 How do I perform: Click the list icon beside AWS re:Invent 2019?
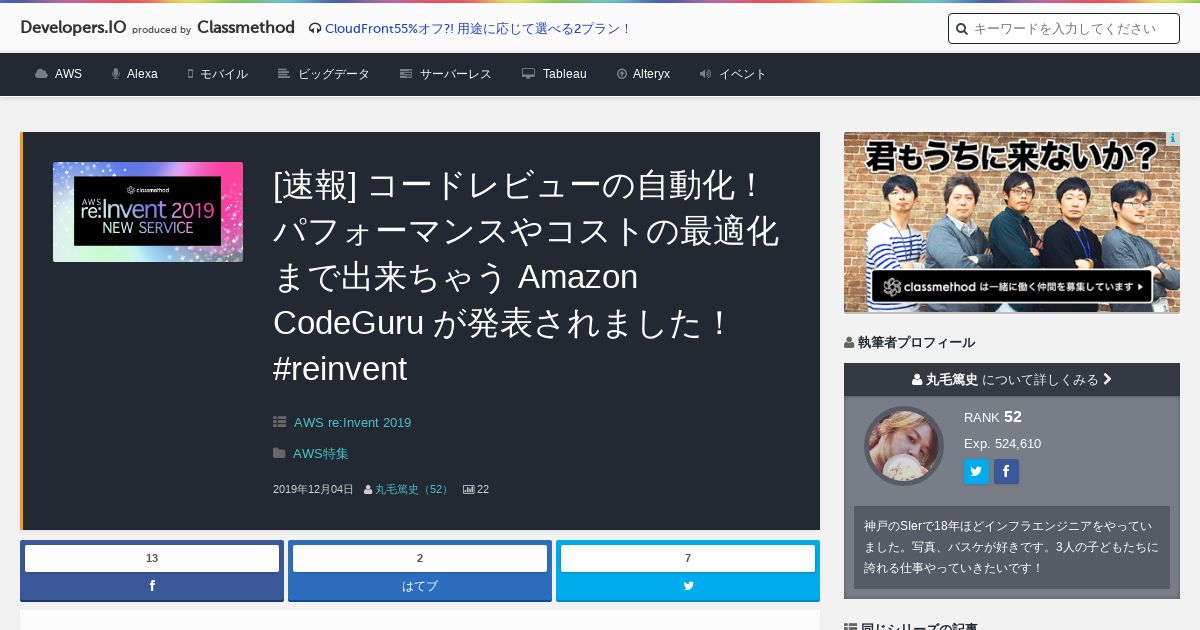[x=280, y=422]
